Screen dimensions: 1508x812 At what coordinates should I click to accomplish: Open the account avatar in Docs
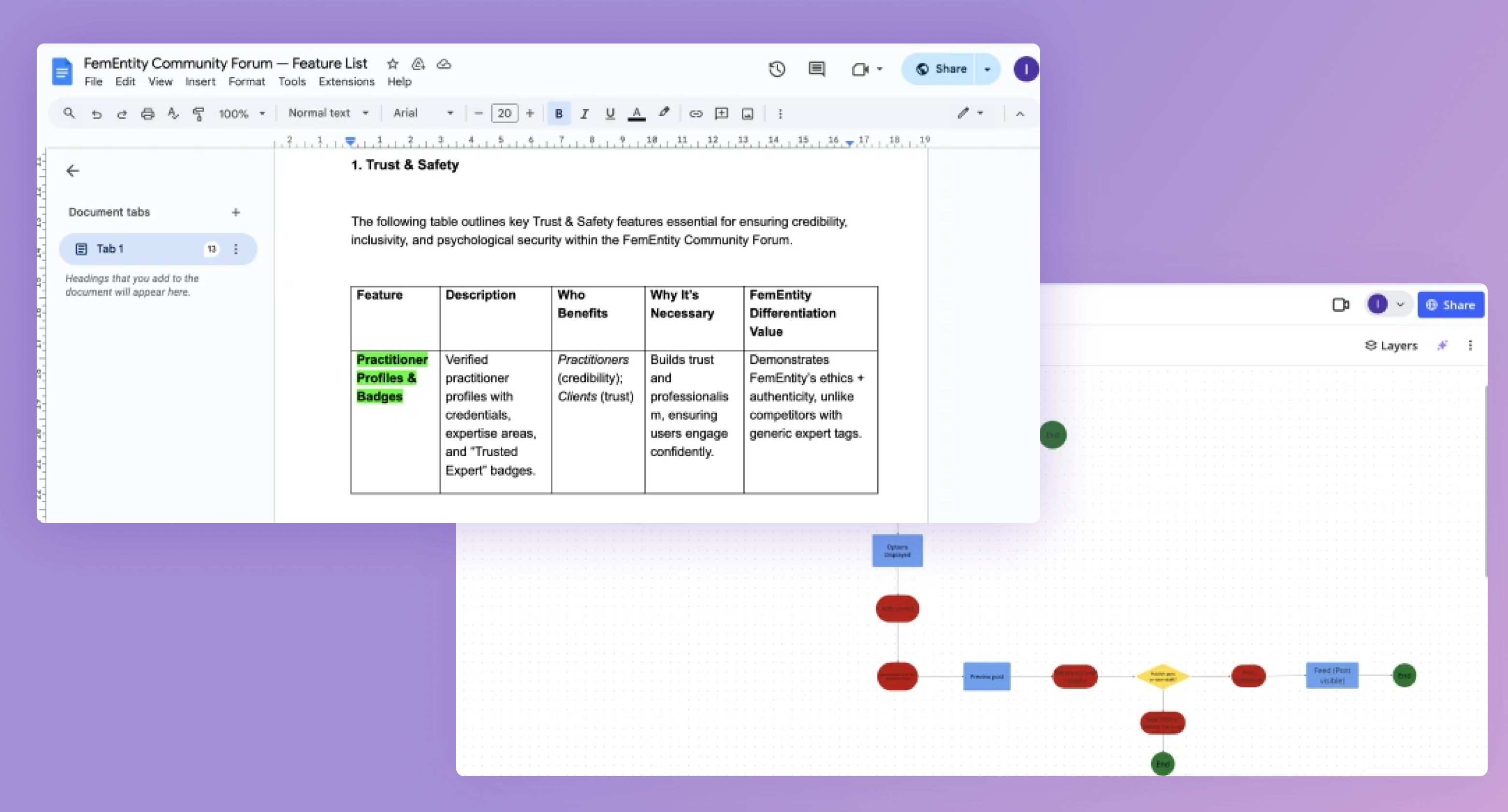1026,69
